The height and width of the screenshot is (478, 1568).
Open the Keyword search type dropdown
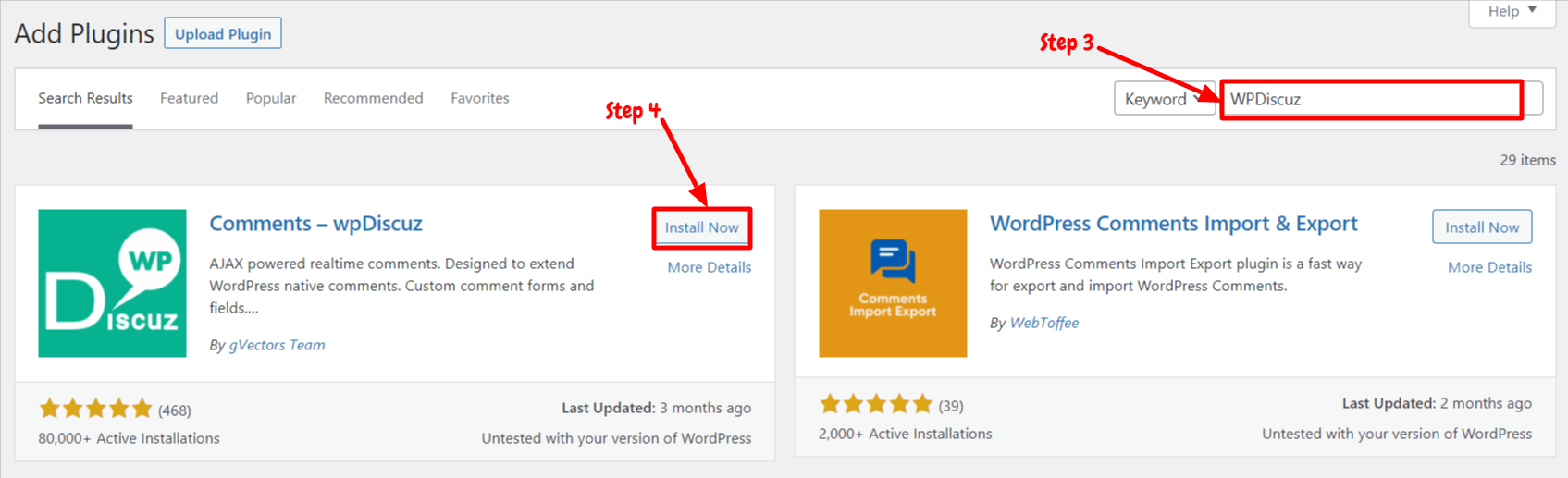click(x=1164, y=99)
